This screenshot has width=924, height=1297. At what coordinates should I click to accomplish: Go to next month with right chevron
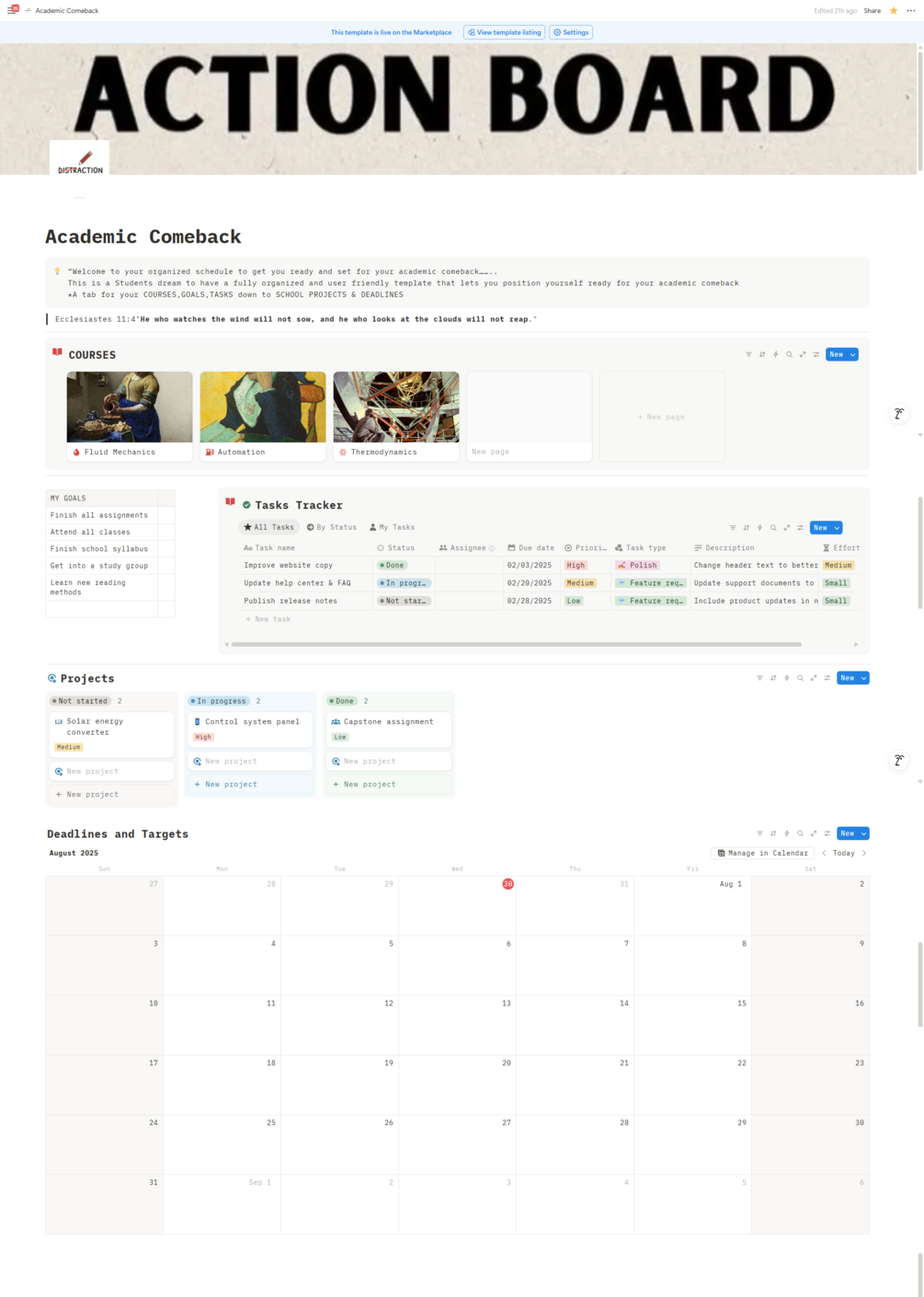pyautogui.click(x=864, y=853)
